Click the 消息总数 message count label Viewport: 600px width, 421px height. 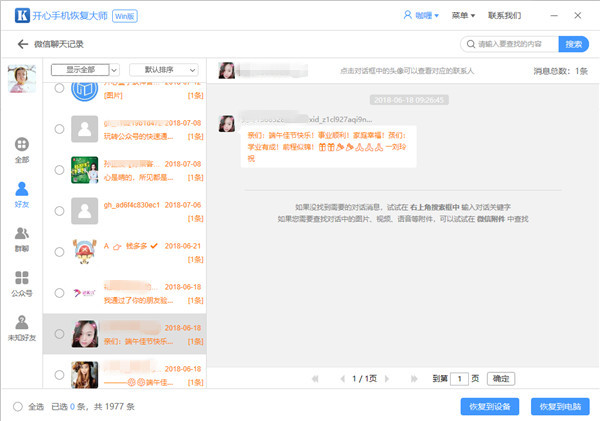point(561,71)
